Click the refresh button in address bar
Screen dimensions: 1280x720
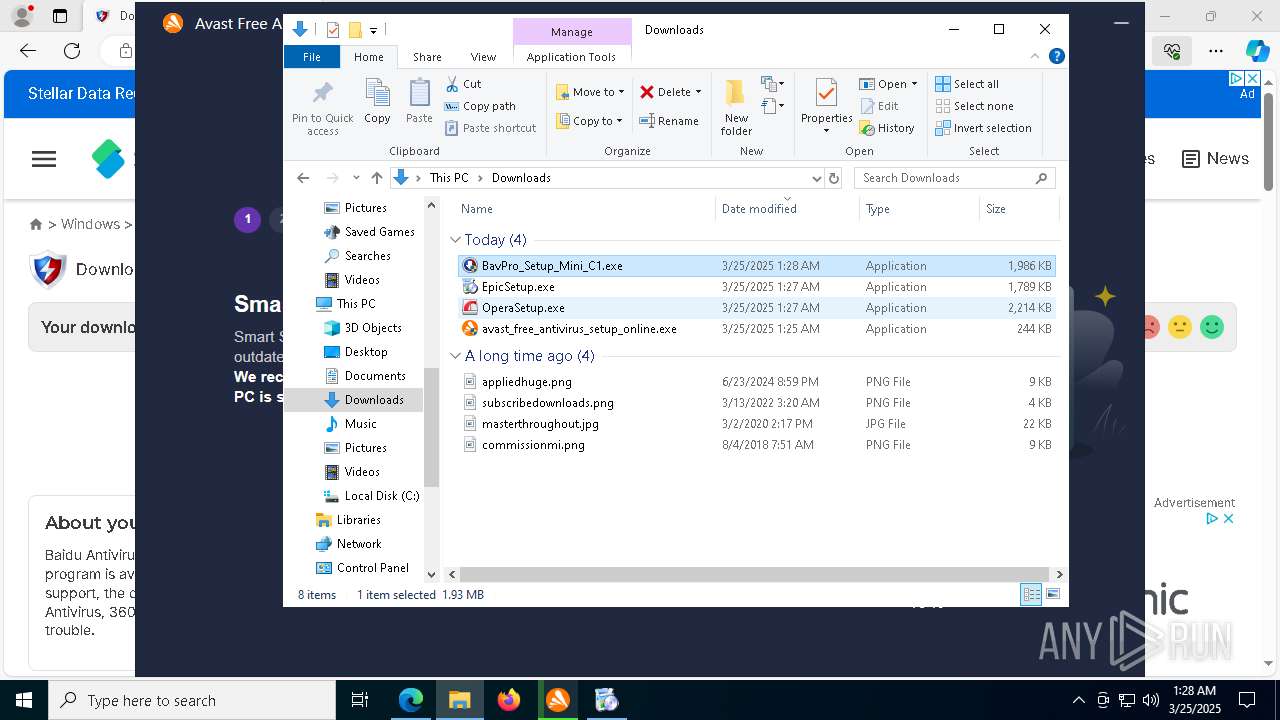pos(834,178)
